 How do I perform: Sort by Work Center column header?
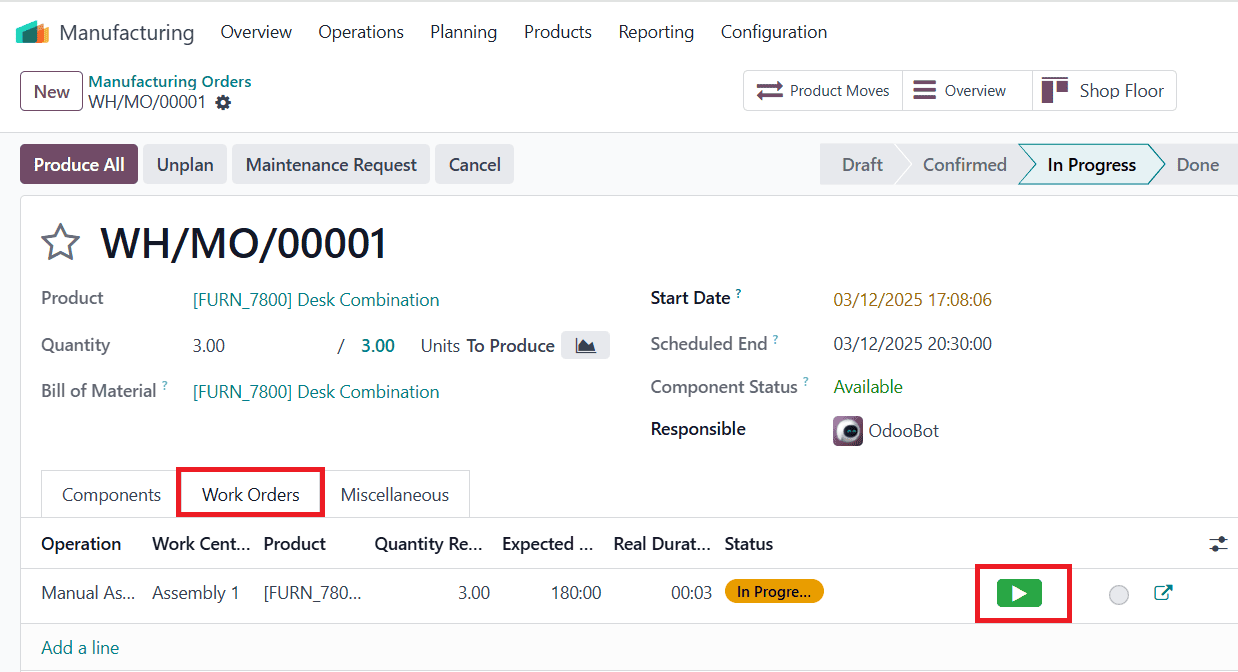click(202, 544)
